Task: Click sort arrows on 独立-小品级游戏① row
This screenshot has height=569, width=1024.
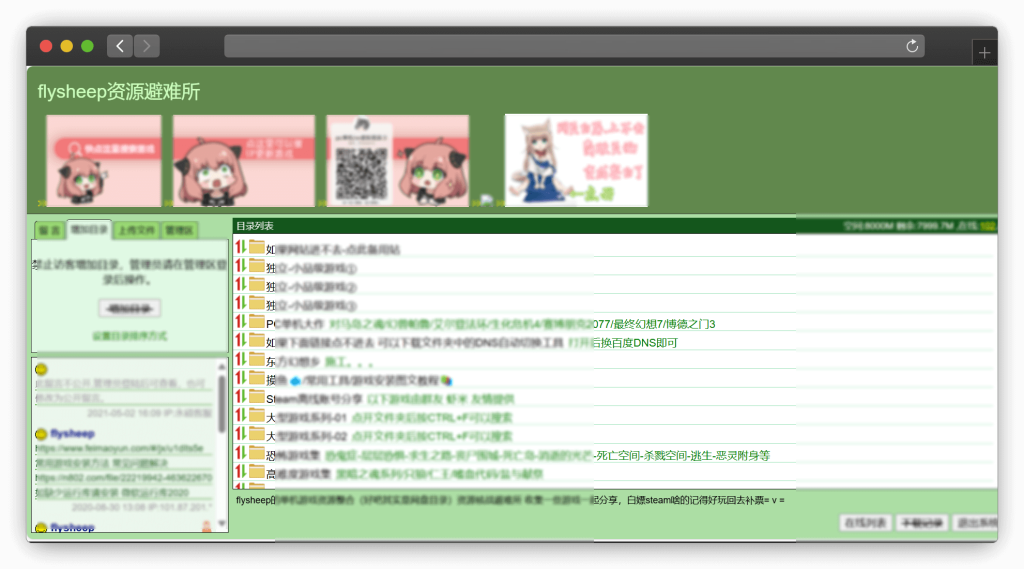Action: (x=241, y=266)
